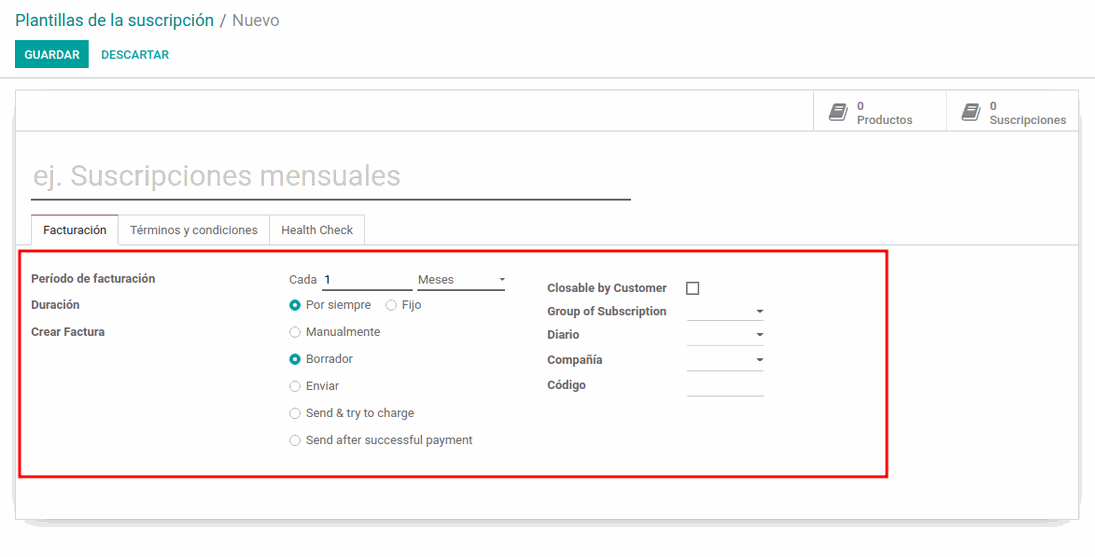Screen dimensions: 1095x557
Task: Open the 0 Productos stat button
Action: (880, 112)
